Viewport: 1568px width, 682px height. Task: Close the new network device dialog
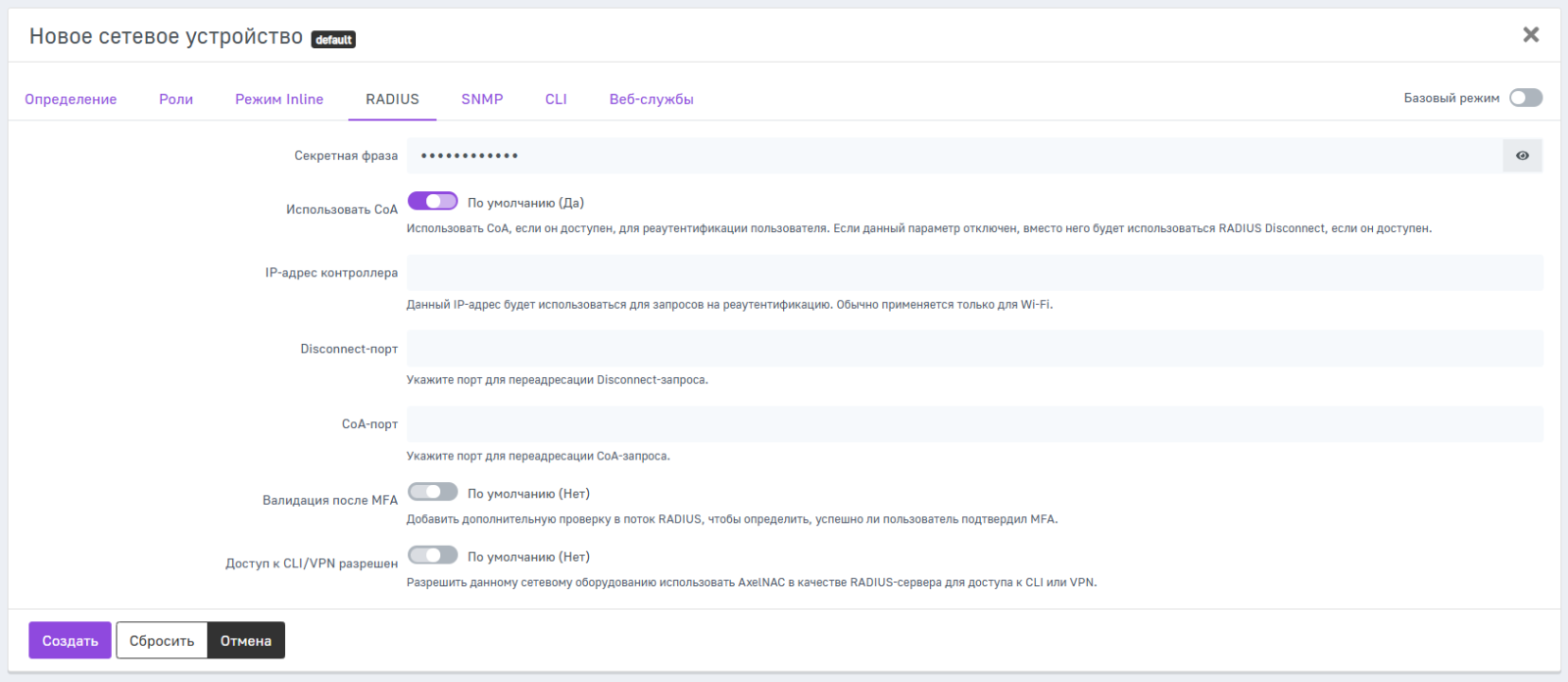pos(1531,35)
